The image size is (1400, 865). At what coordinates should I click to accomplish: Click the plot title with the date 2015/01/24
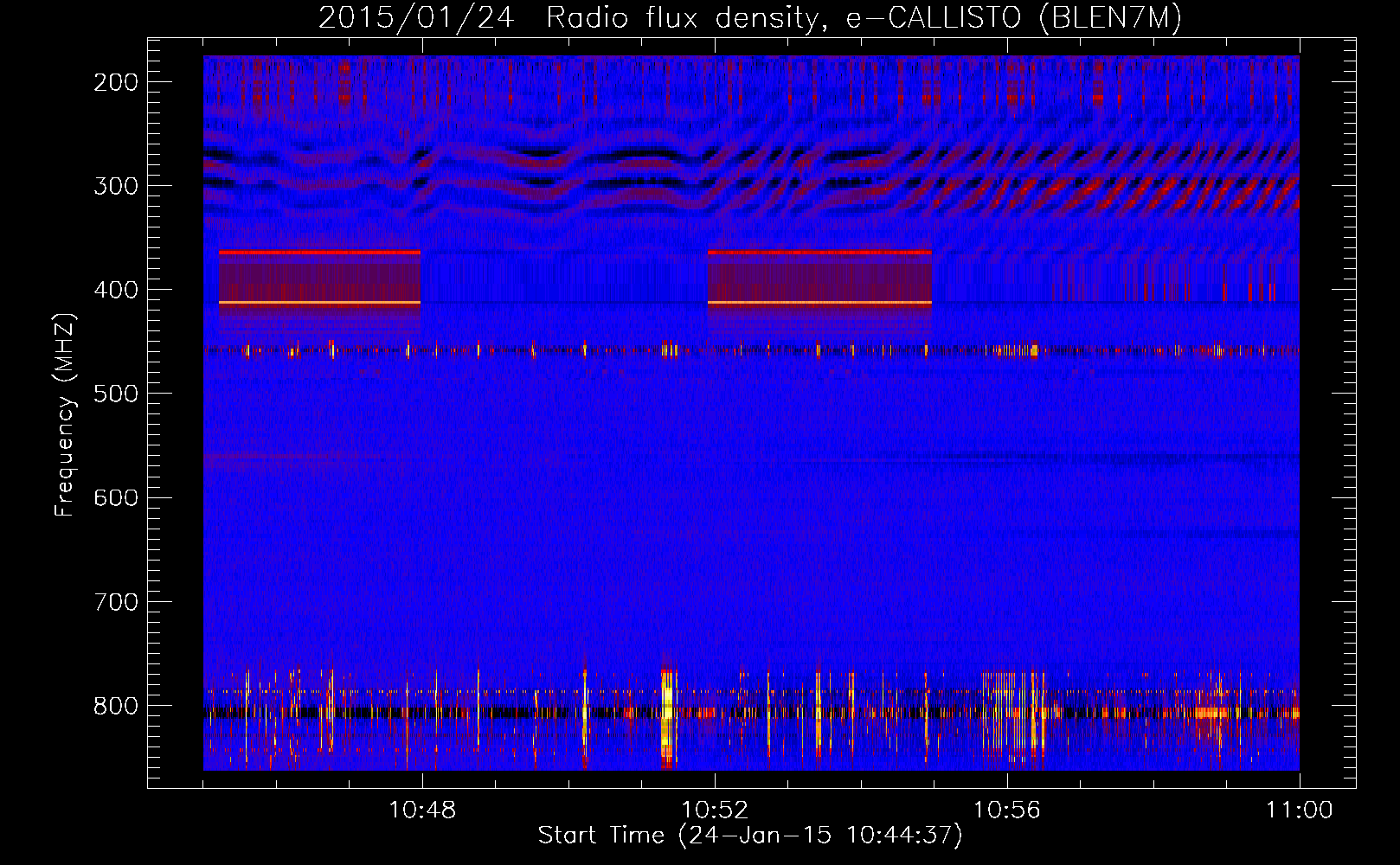[x=750, y=17]
